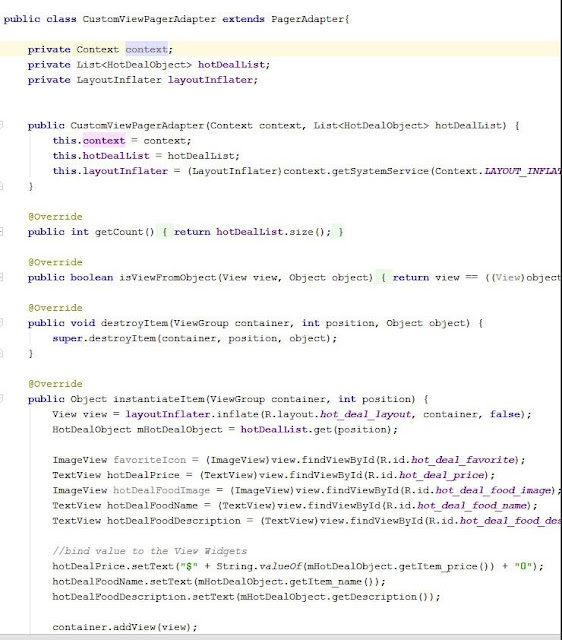Click 'hotDealList.get(position)' expression
The height and width of the screenshot is (640, 562).
pyautogui.click(x=316, y=429)
